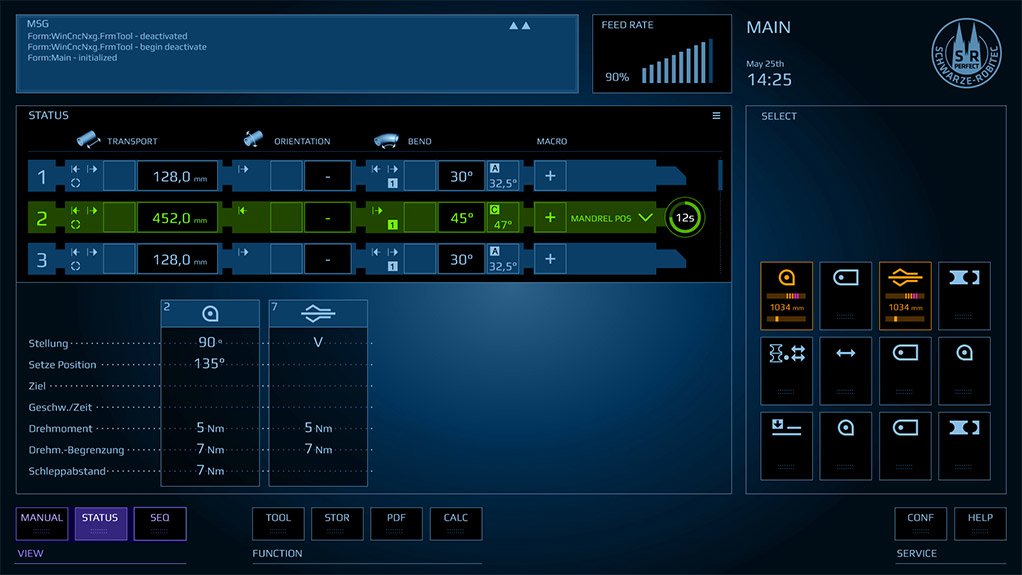Edit row 2 transport value 452,0 mm
Image resolution: width=1022 pixels, height=575 pixels.
point(177,218)
